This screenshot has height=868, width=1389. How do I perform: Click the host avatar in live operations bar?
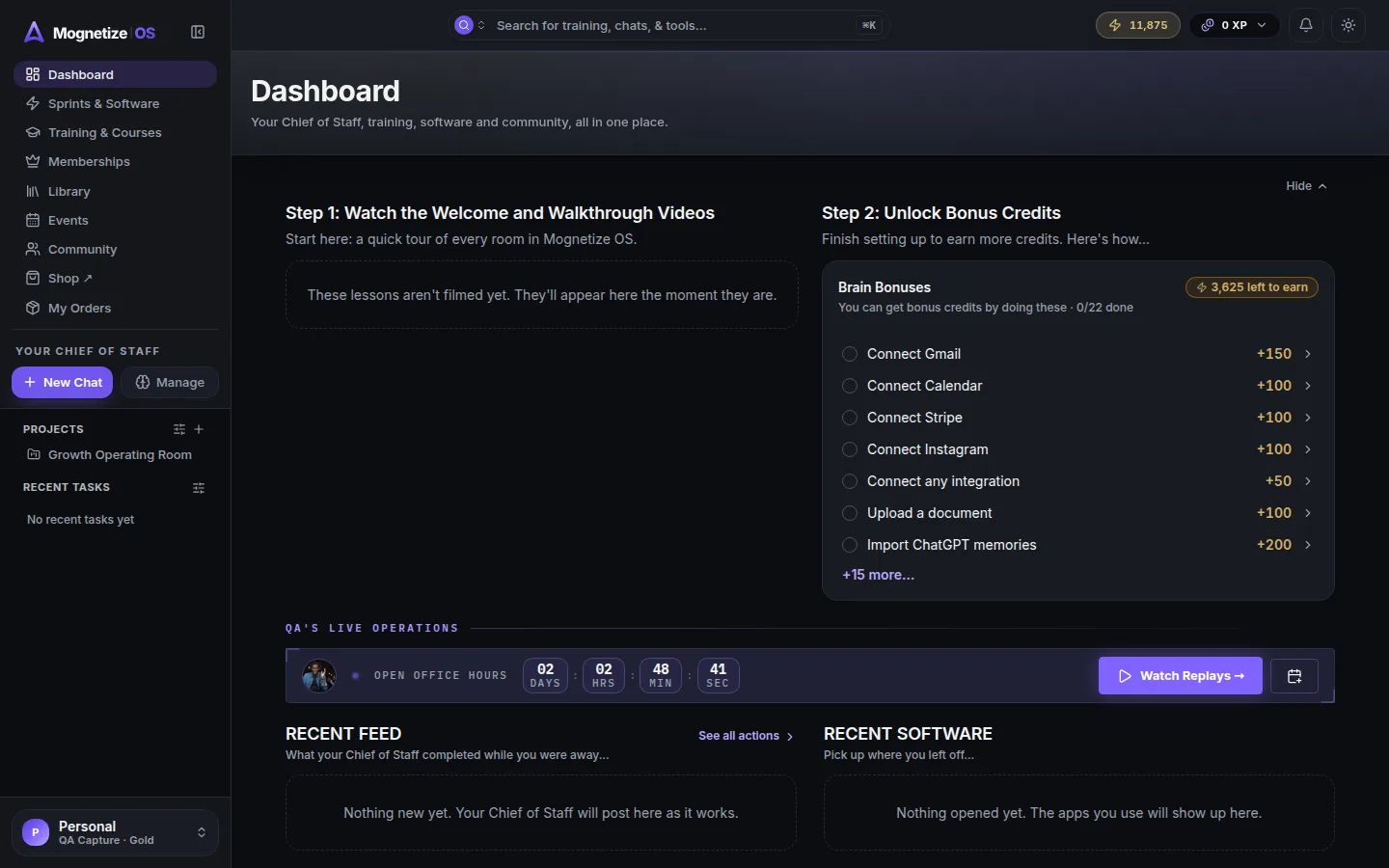[x=319, y=676]
